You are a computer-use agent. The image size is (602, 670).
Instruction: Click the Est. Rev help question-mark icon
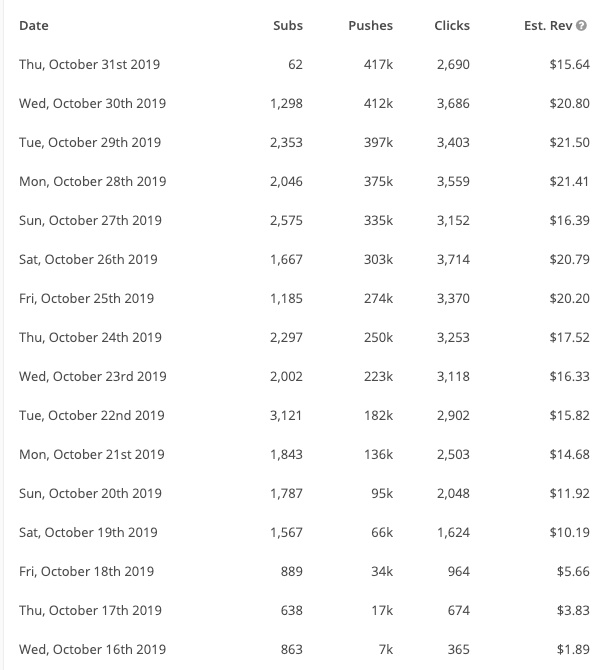(x=581, y=26)
